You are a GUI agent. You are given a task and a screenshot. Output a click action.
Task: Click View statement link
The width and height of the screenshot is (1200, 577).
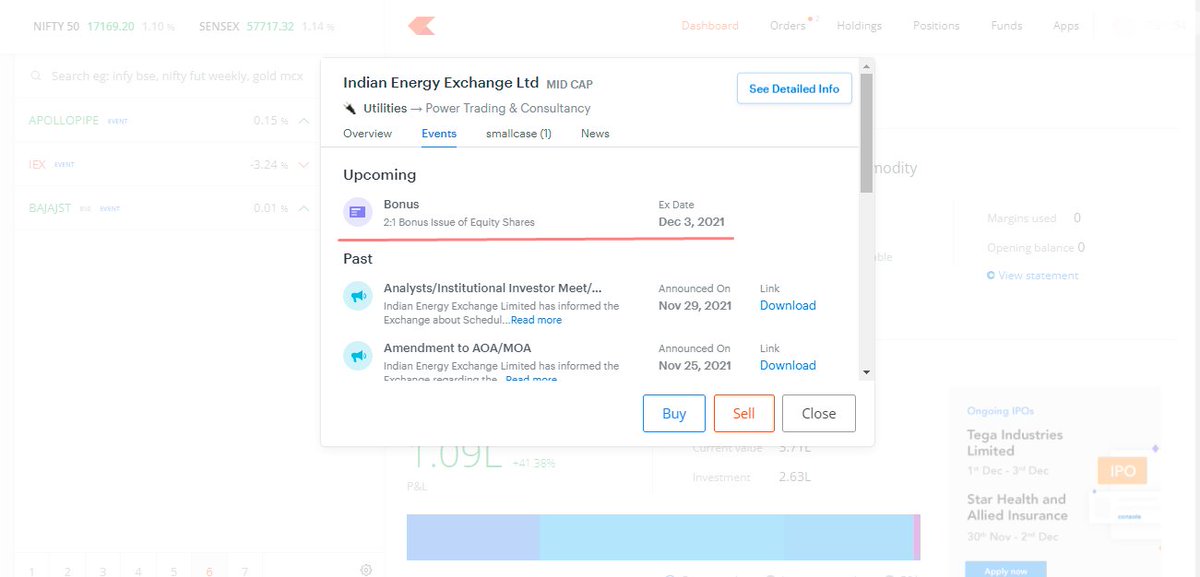tap(1038, 275)
